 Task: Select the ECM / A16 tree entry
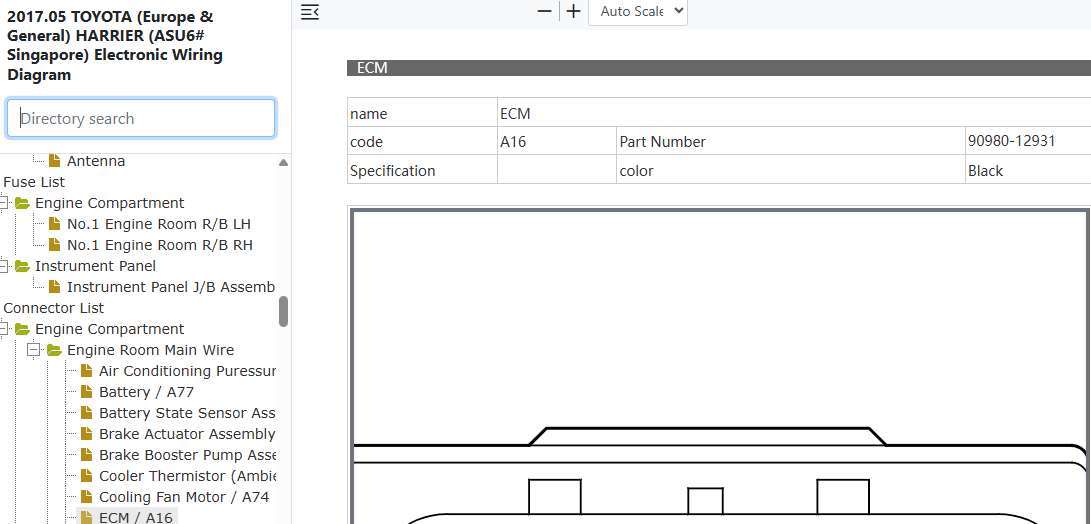136,517
